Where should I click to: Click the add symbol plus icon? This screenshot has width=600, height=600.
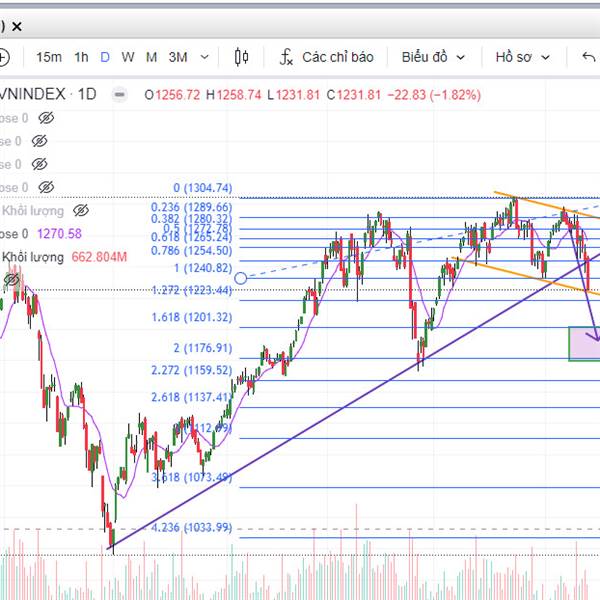4,57
